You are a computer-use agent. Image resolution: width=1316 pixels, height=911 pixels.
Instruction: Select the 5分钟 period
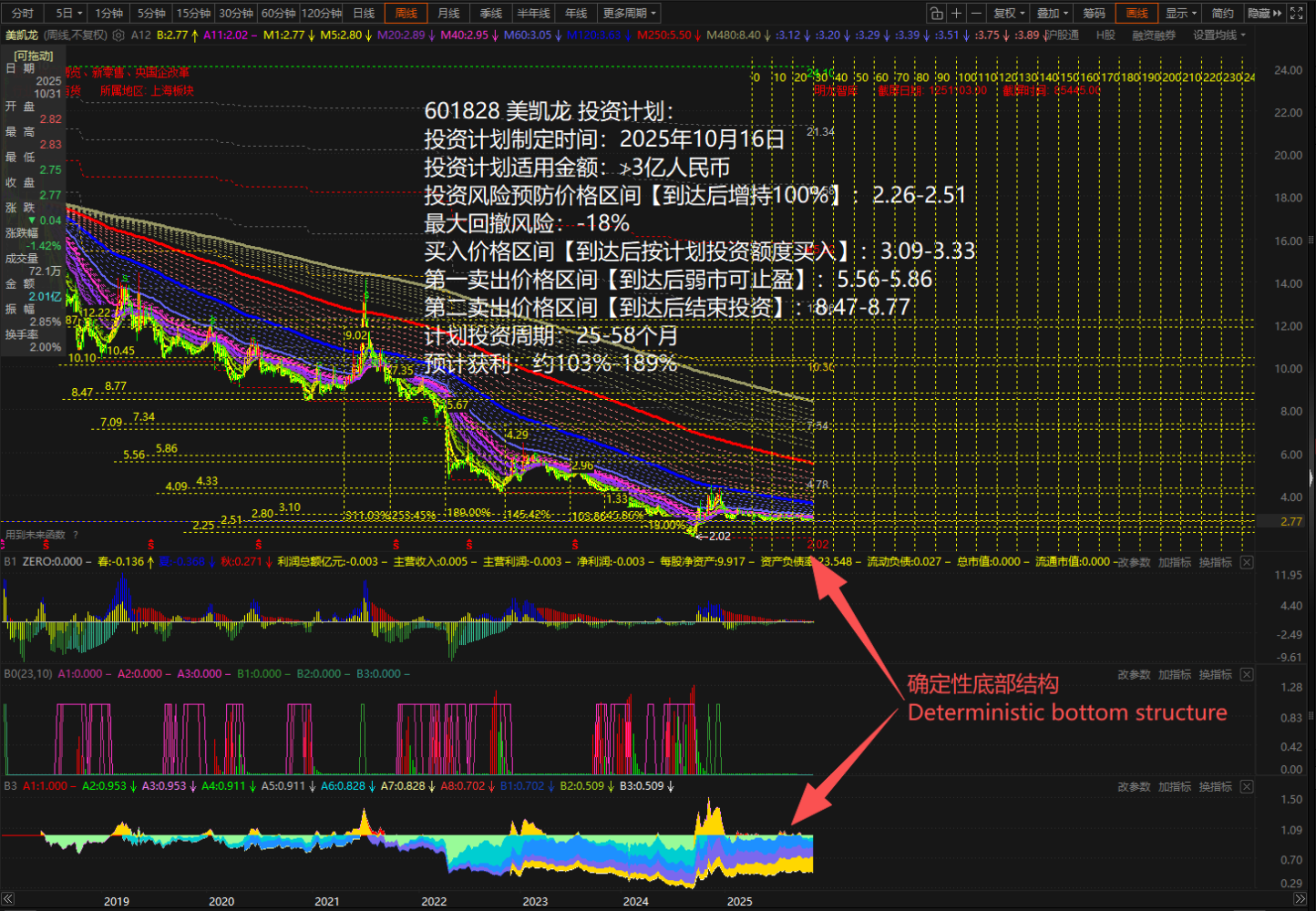tap(151, 13)
